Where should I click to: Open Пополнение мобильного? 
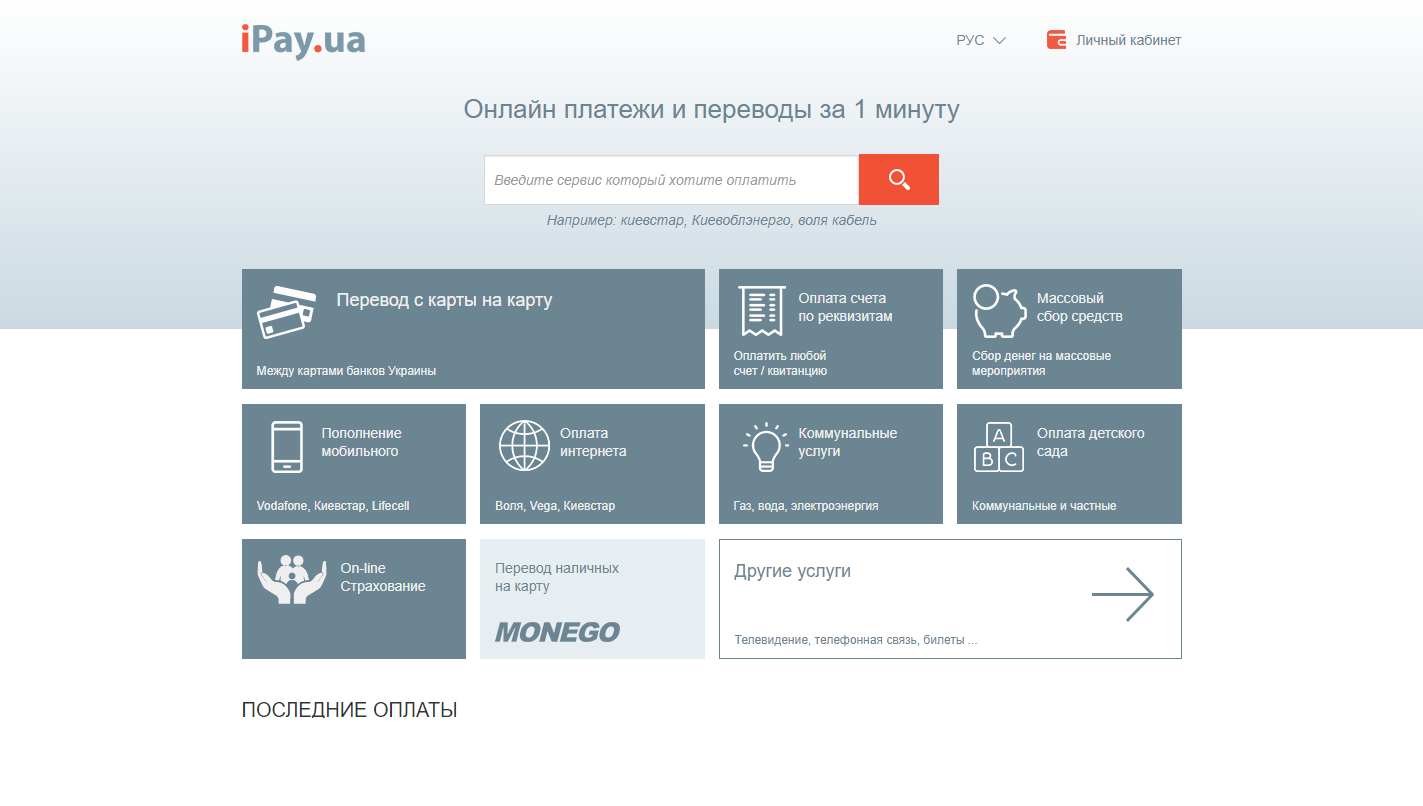(x=361, y=442)
